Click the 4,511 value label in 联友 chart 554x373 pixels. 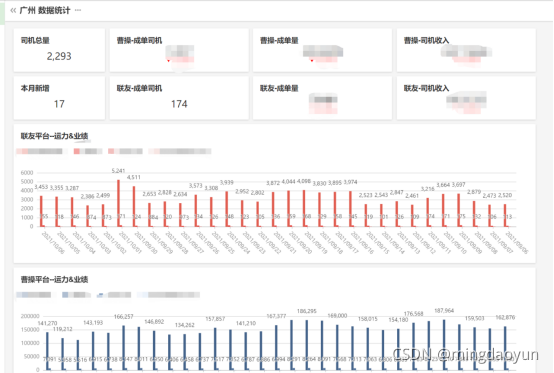[134, 177]
